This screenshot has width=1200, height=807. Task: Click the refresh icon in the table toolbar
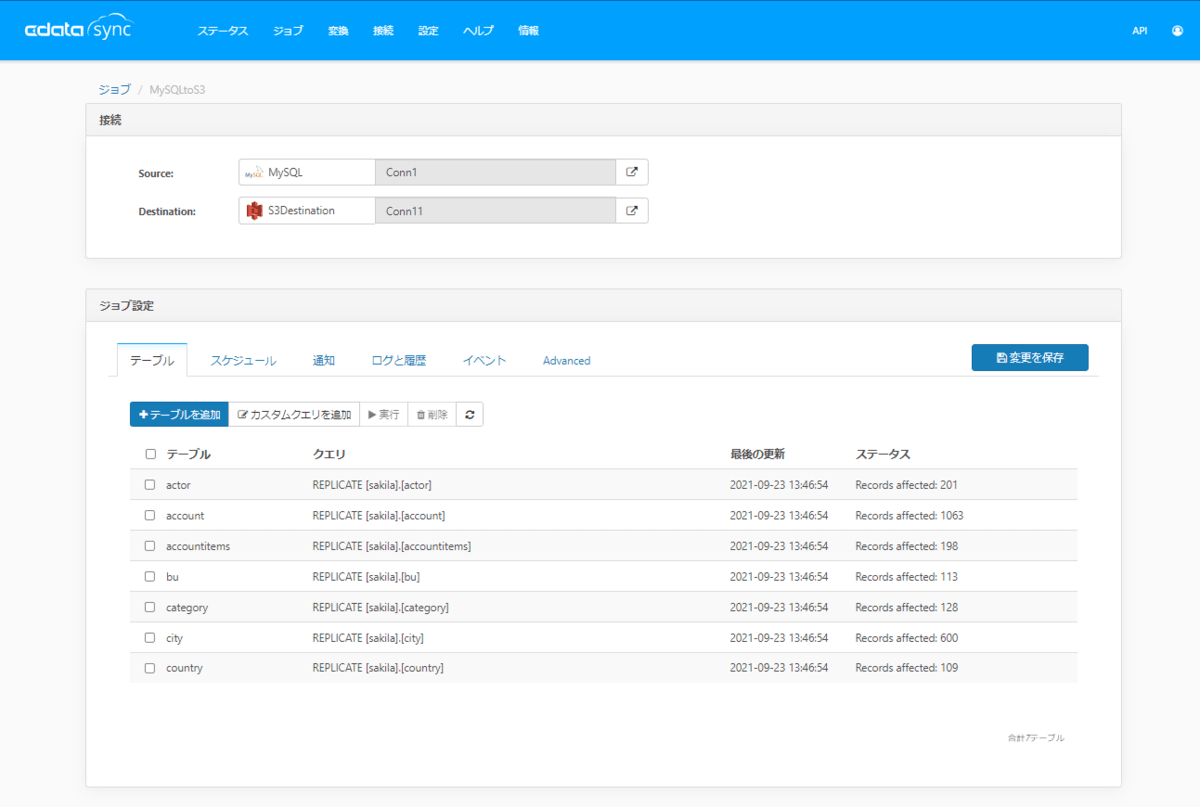469,413
